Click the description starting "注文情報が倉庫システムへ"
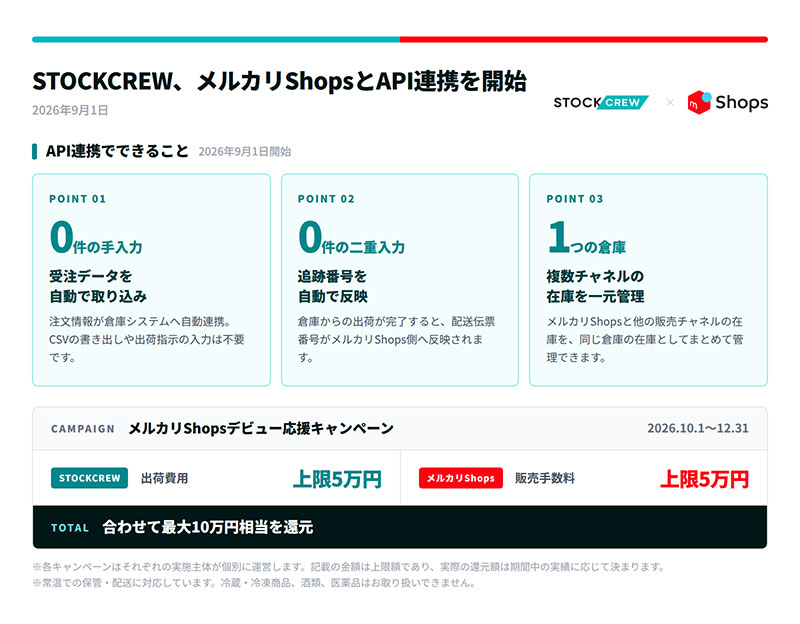This screenshot has height=624, width=800. point(147,339)
